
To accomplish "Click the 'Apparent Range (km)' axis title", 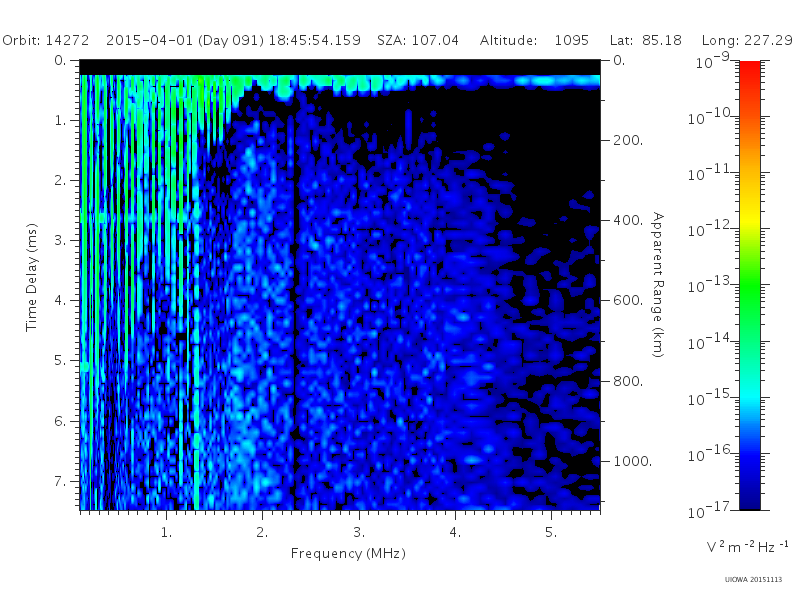I will pos(658,285).
